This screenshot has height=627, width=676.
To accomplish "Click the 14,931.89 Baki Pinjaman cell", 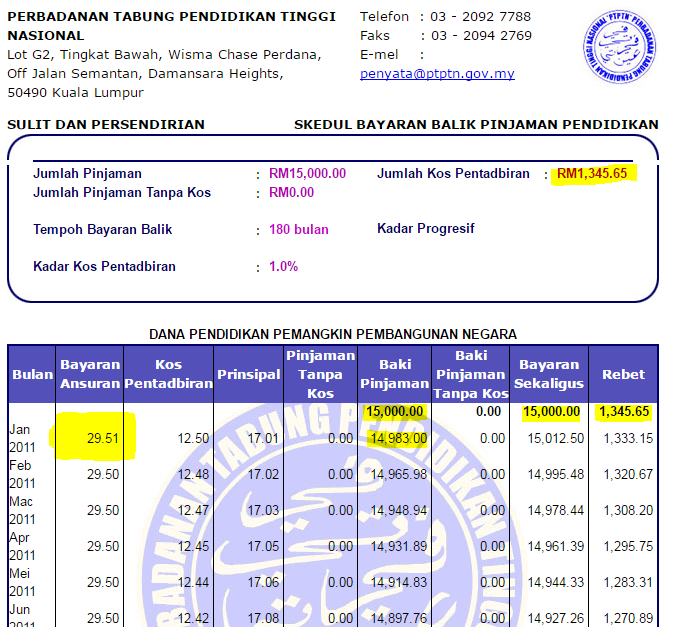I will [x=399, y=546].
